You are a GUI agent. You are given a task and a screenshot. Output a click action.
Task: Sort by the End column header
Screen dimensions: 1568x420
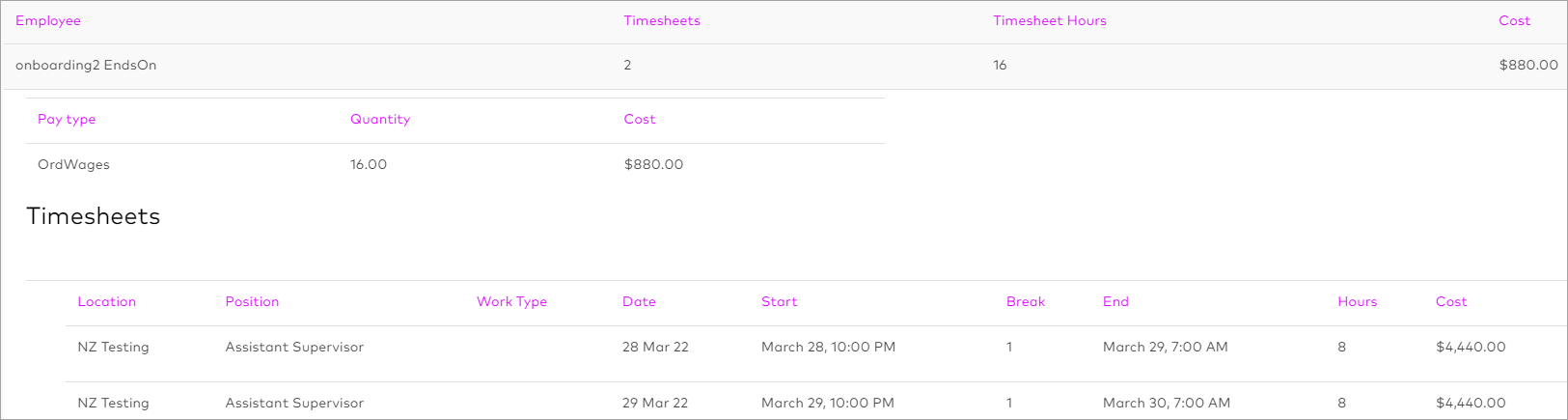click(x=1115, y=302)
